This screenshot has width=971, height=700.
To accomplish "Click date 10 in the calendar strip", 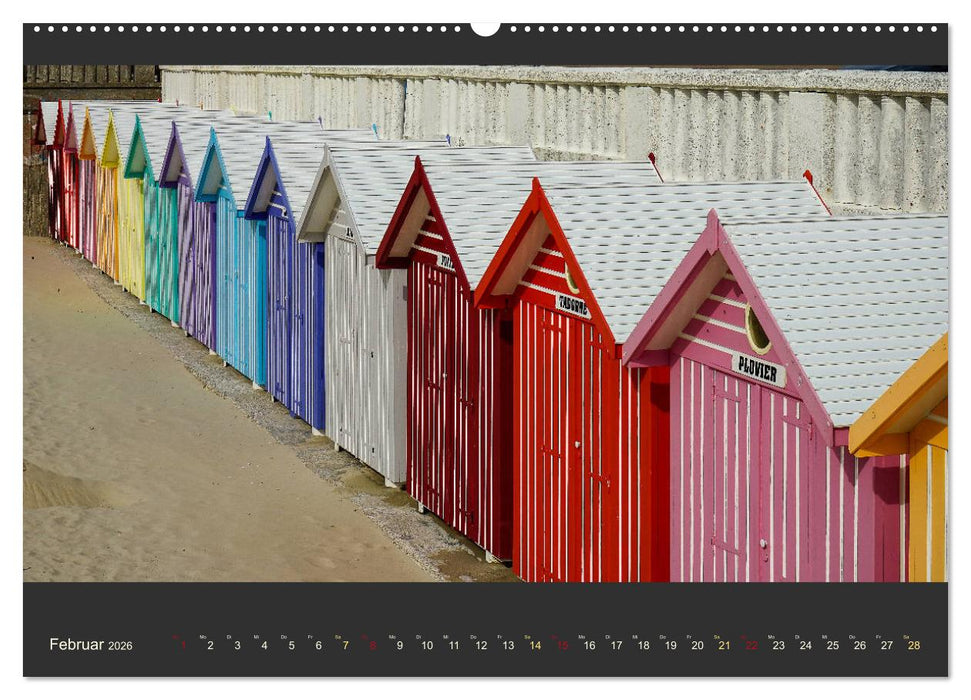I will click(x=427, y=646).
